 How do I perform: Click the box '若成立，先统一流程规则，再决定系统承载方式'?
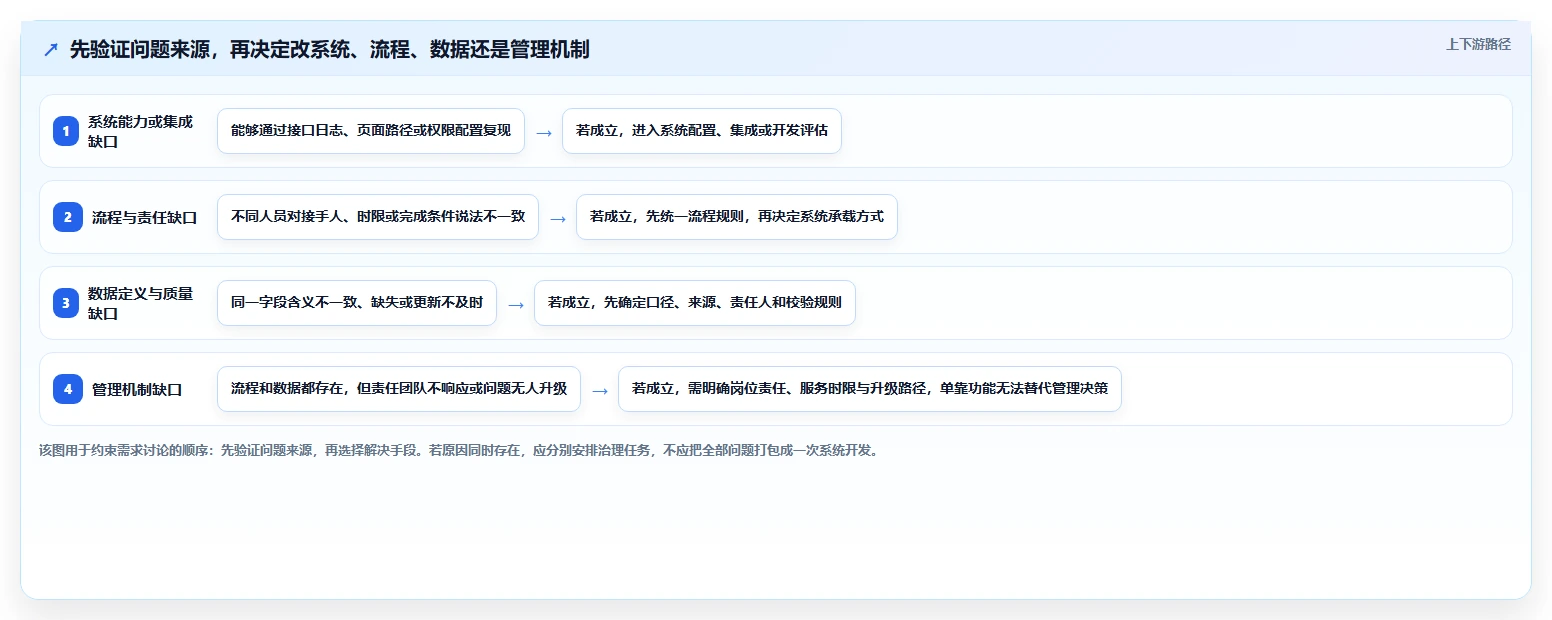737,217
